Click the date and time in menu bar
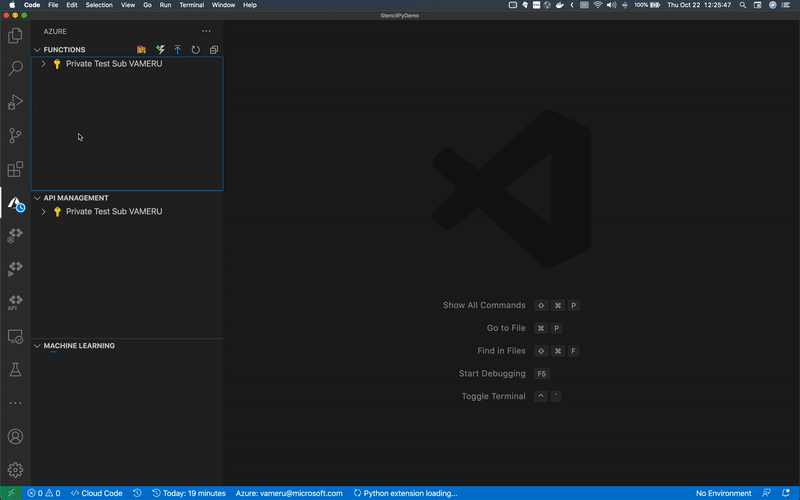 coord(699,5)
